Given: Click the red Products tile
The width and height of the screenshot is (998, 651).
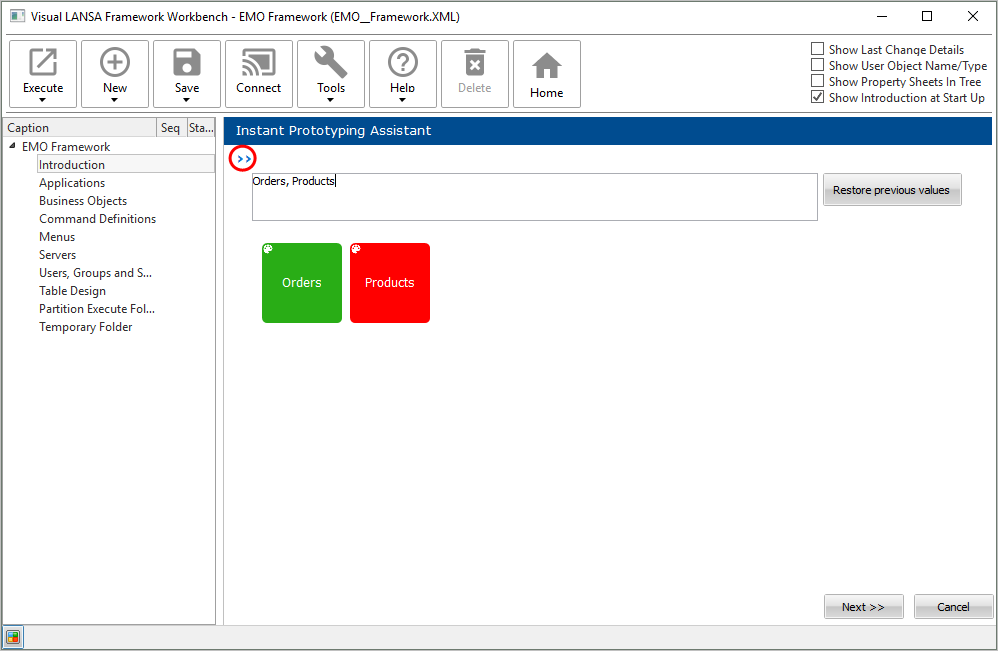Looking at the screenshot, I should click(x=390, y=283).
